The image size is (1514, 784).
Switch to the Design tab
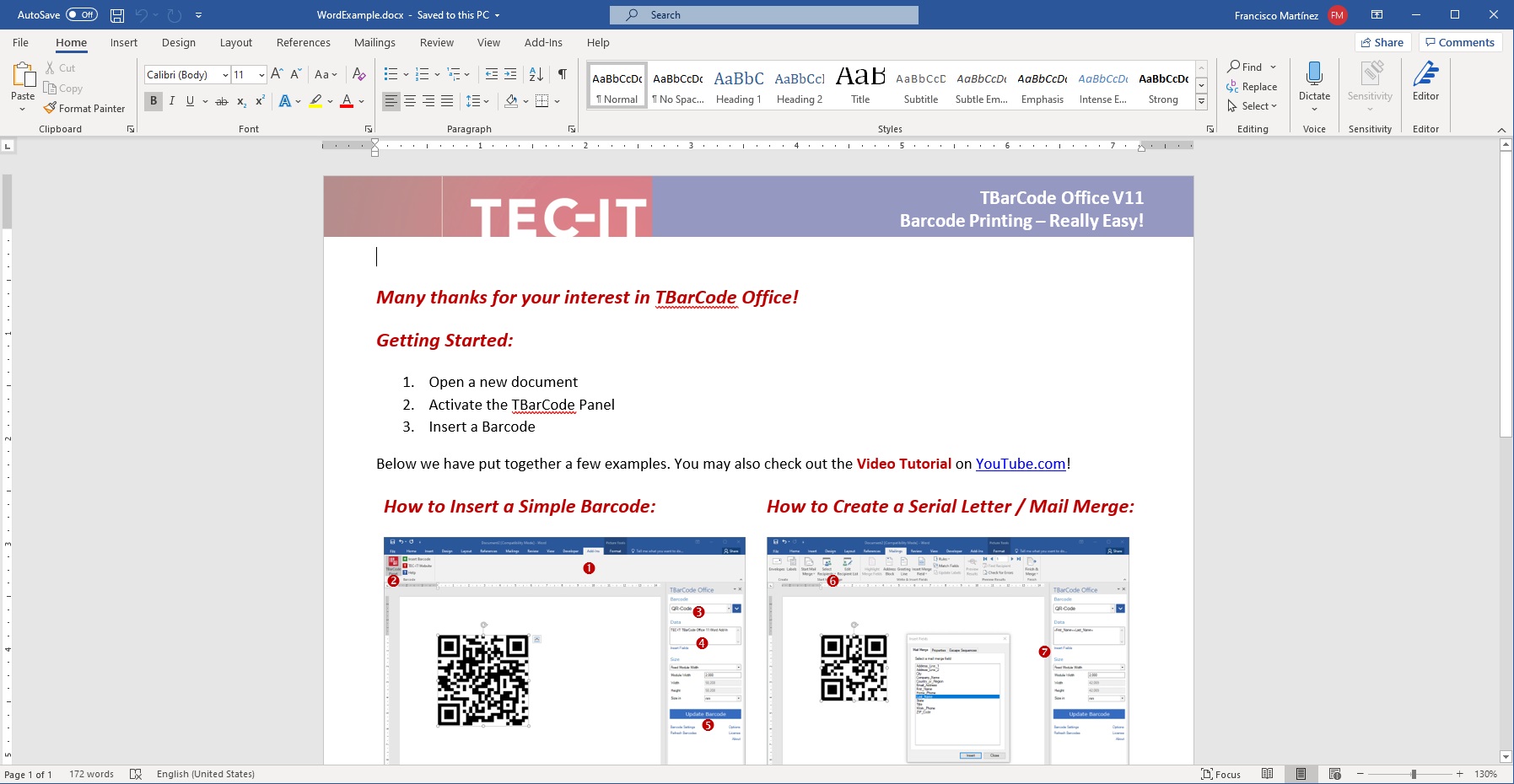[x=179, y=42]
